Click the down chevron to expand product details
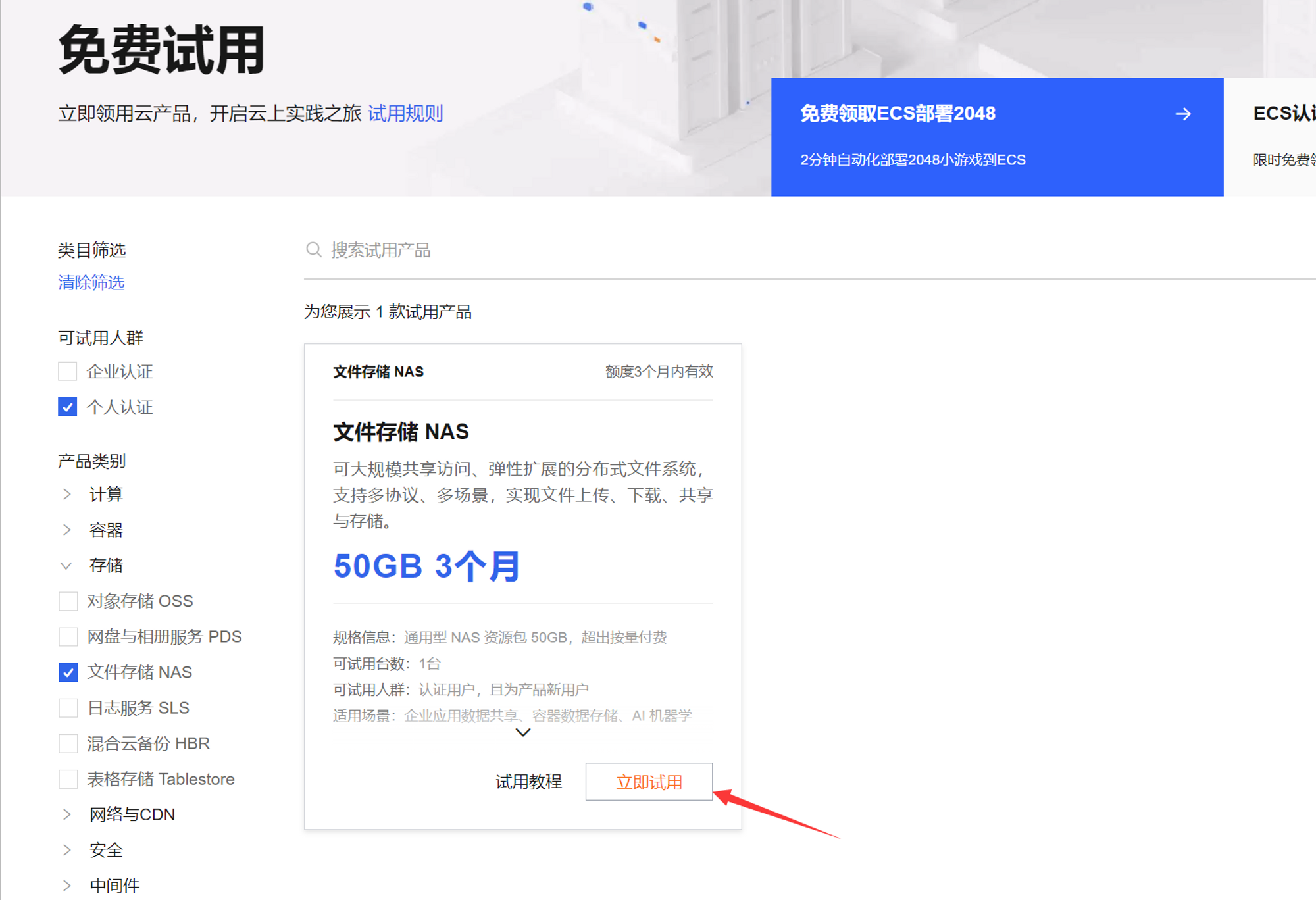 (x=522, y=732)
